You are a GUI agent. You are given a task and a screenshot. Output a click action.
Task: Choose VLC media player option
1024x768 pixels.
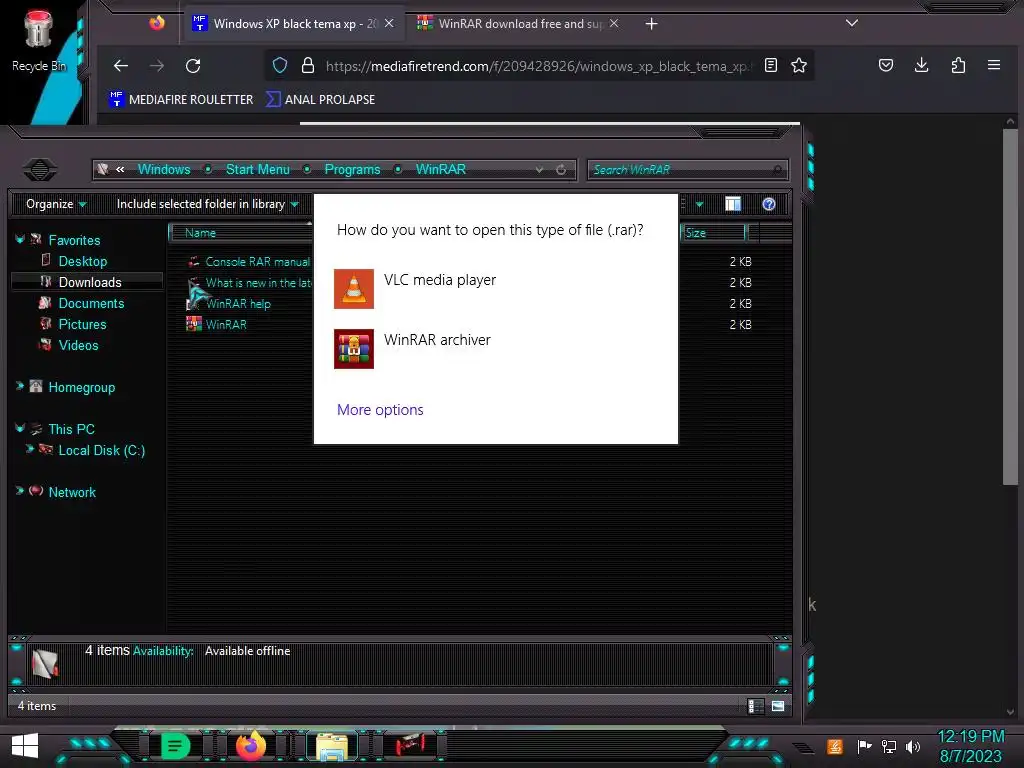click(496, 289)
